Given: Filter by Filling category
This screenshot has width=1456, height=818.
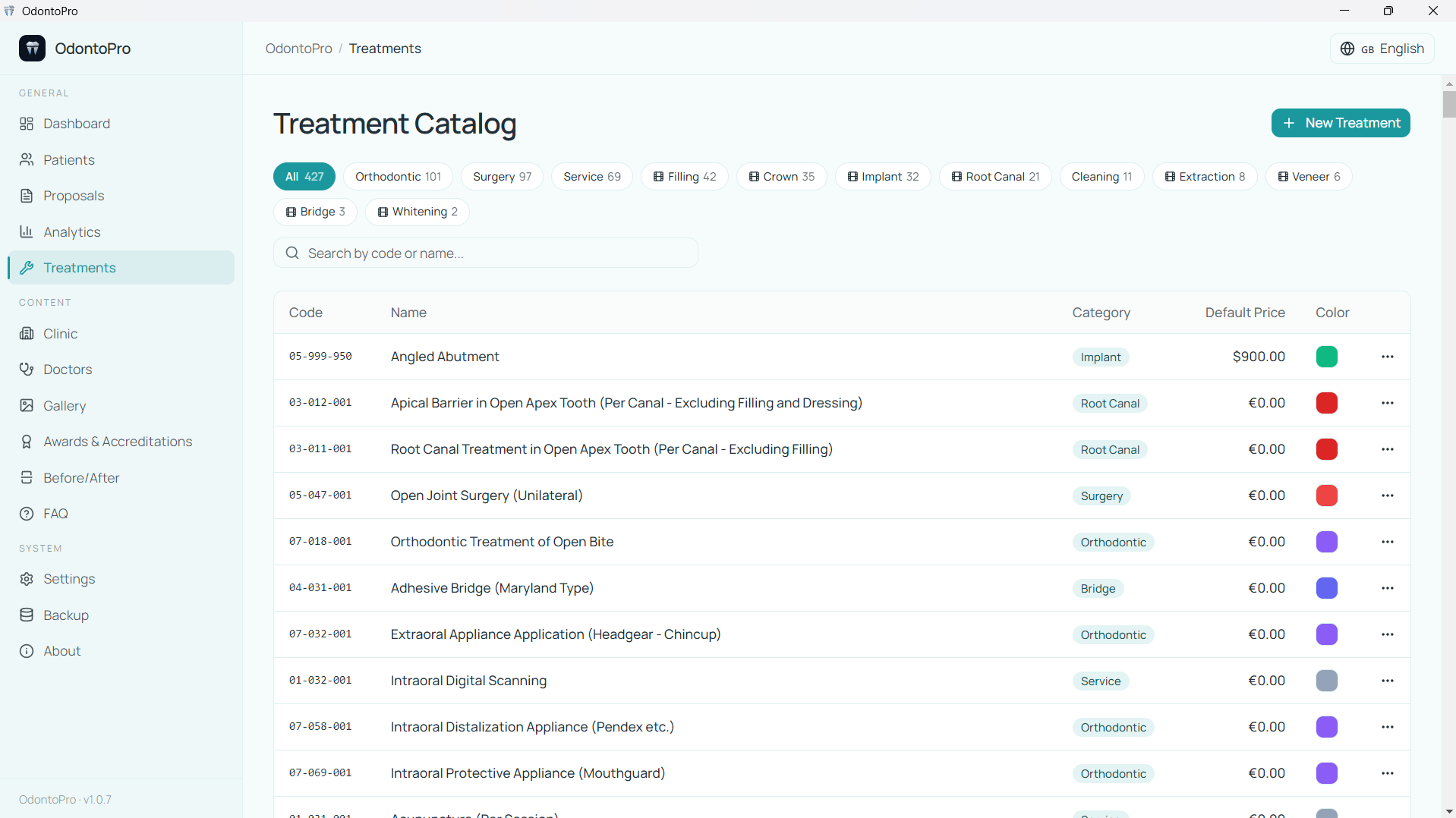Looking at the screenshot, I should (685, 177).
